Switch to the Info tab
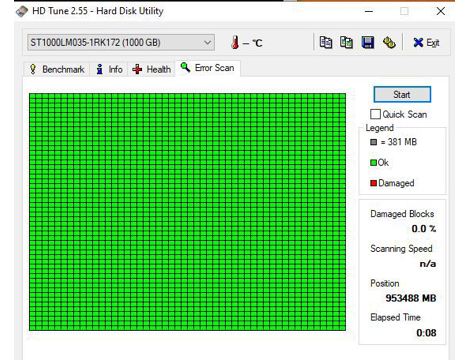The width and height of the screenshot is (468, 360). (x=109, y=69)
